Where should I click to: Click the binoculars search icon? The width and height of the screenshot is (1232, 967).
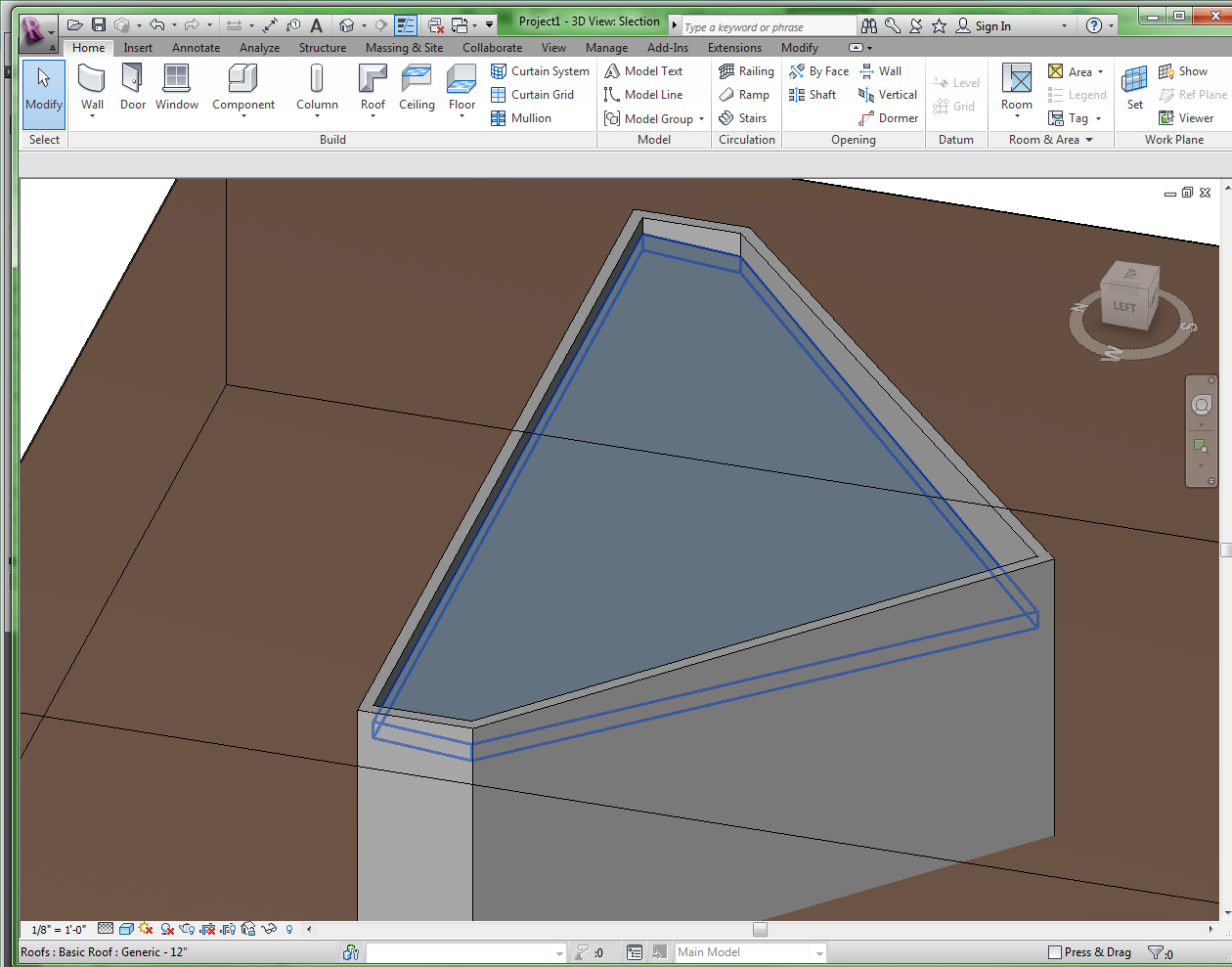coord(869,25)
